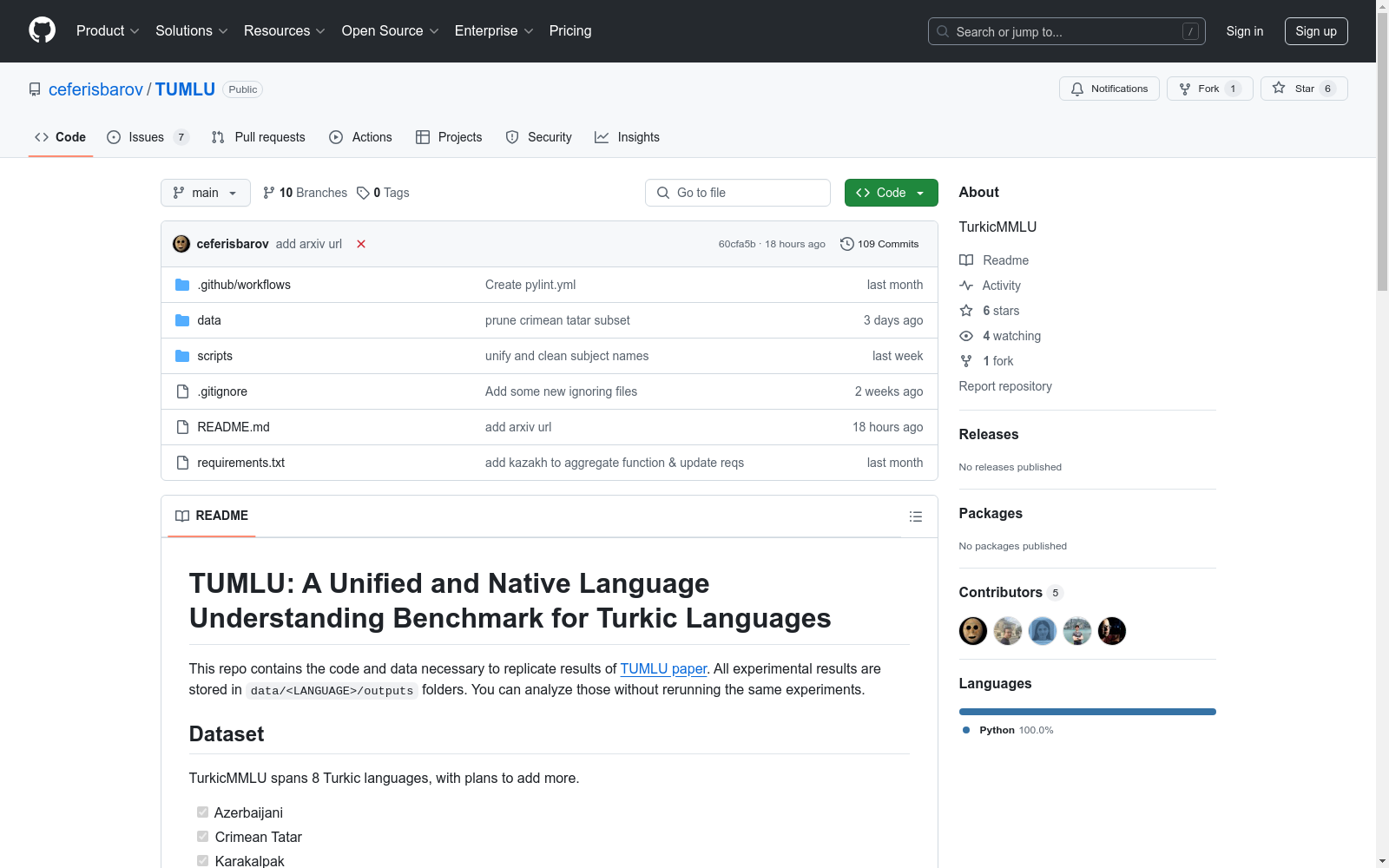Click the star icon beside 6 stars
The image size is (1389, 868).
point(966,311)
